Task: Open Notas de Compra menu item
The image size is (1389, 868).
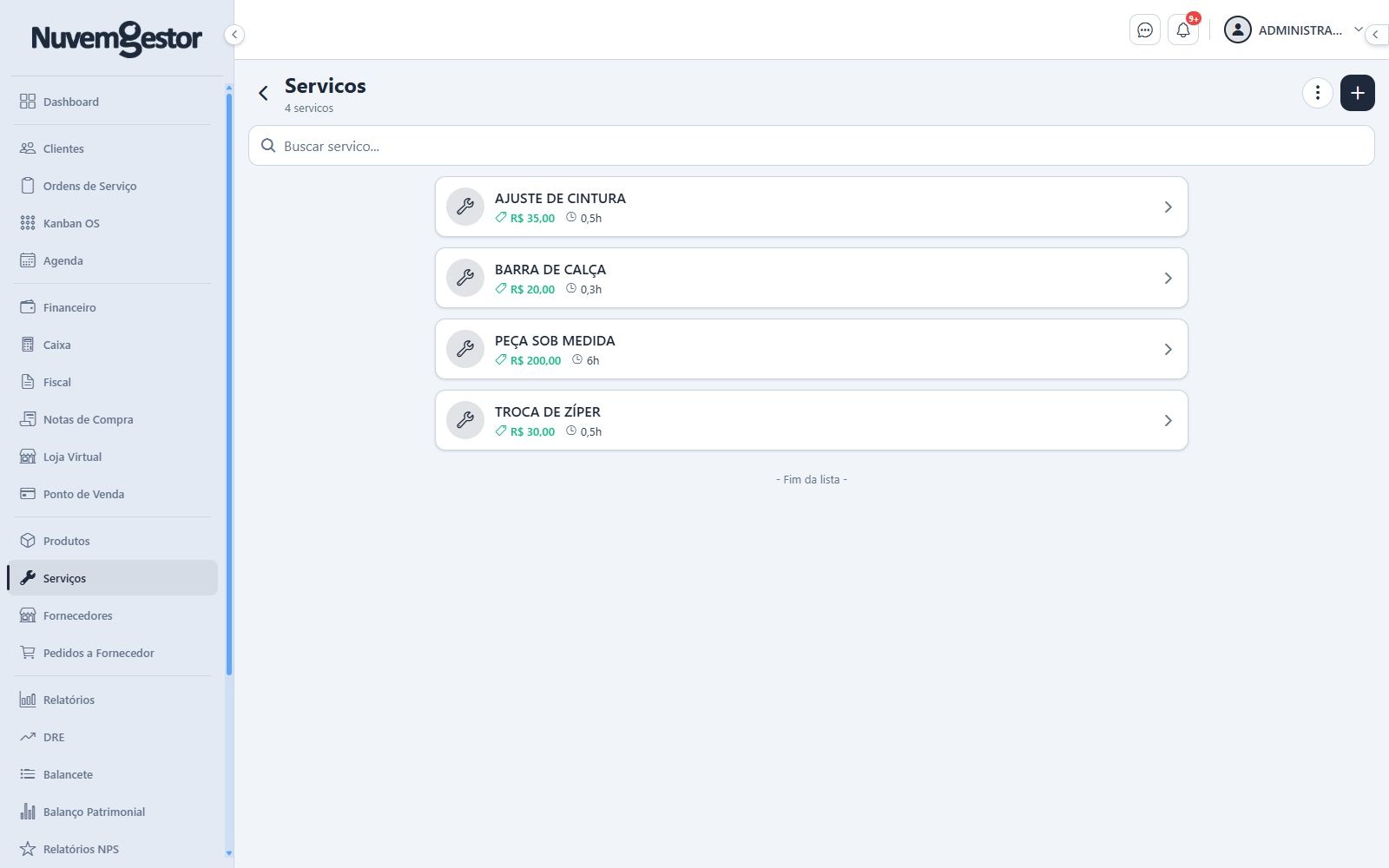Action: (x=113, y=419)
